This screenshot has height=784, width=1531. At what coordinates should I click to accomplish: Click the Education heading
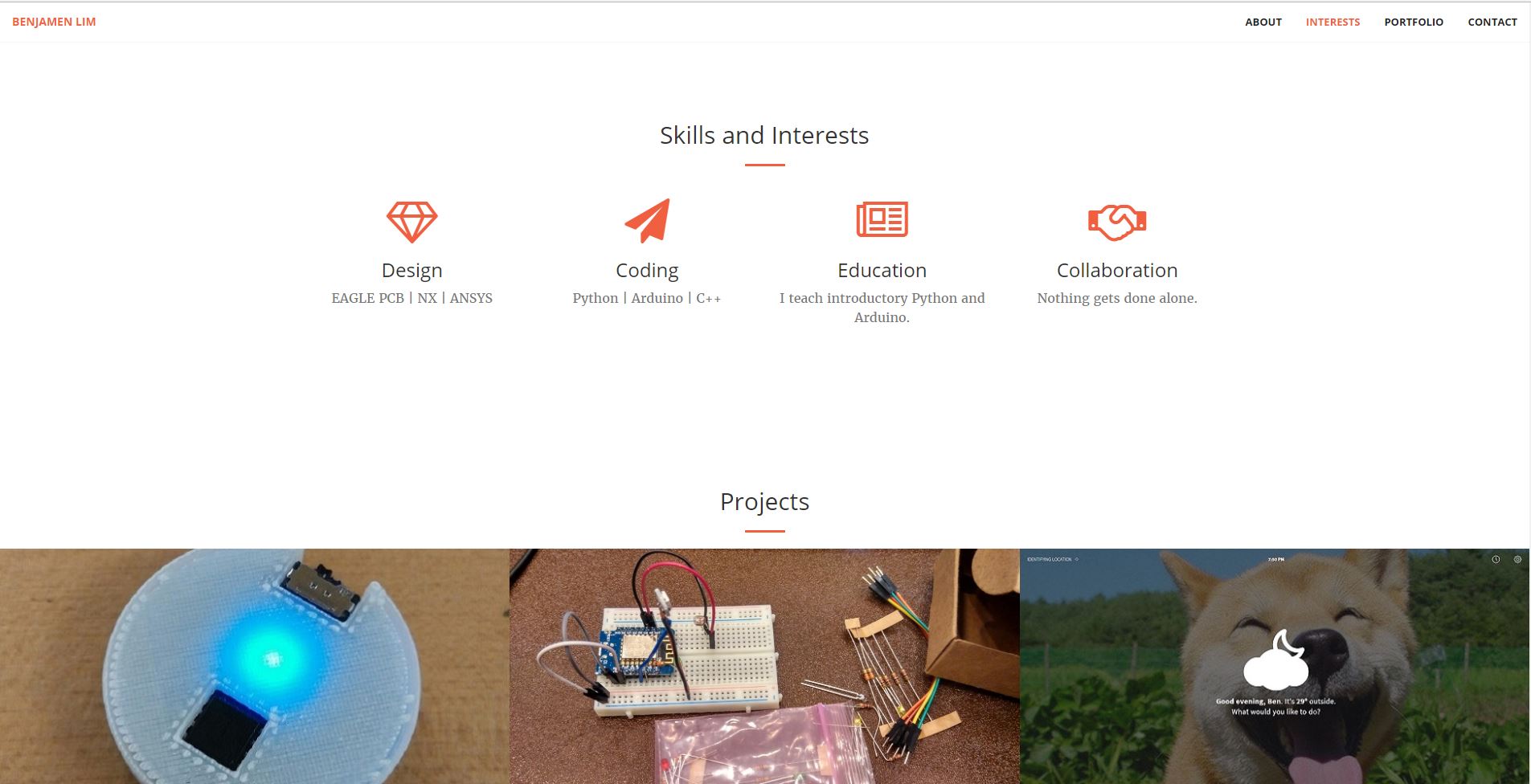click(882, 270)
